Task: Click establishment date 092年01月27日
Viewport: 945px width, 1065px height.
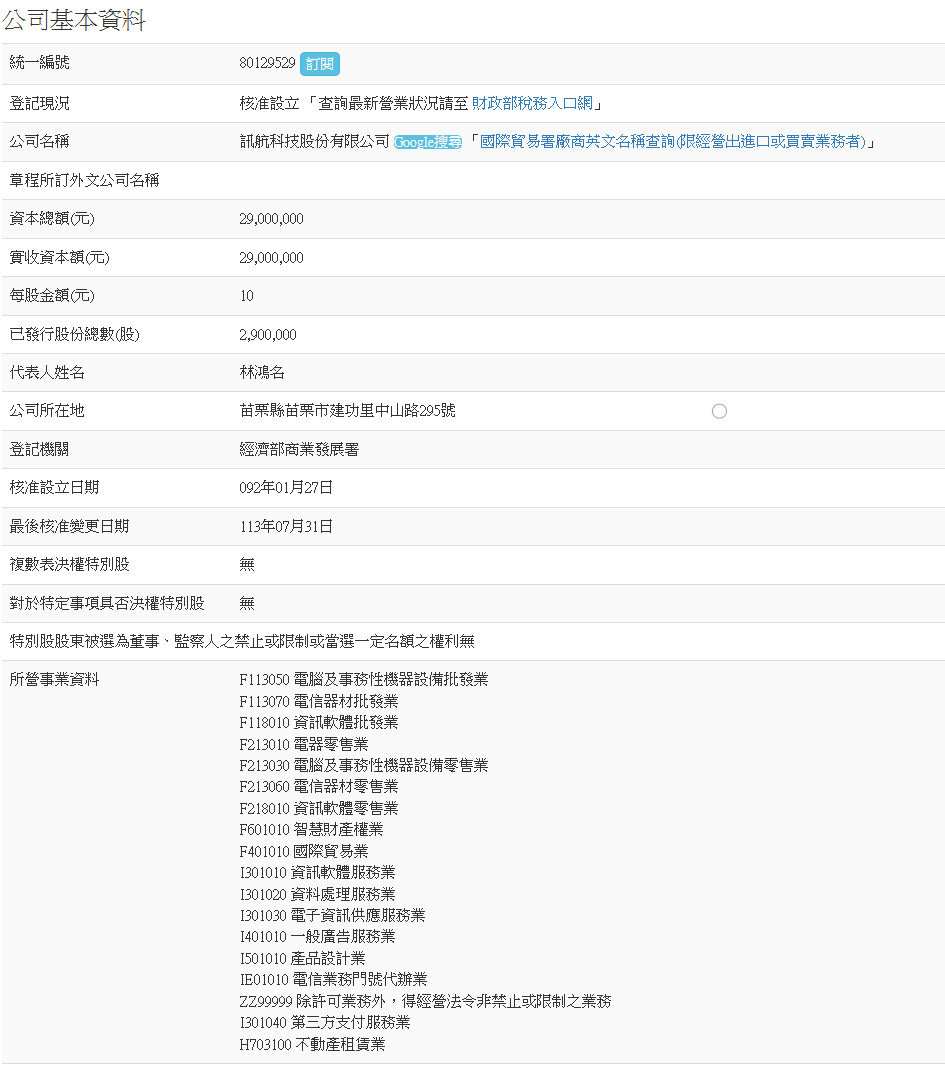Action: [286, 487]
